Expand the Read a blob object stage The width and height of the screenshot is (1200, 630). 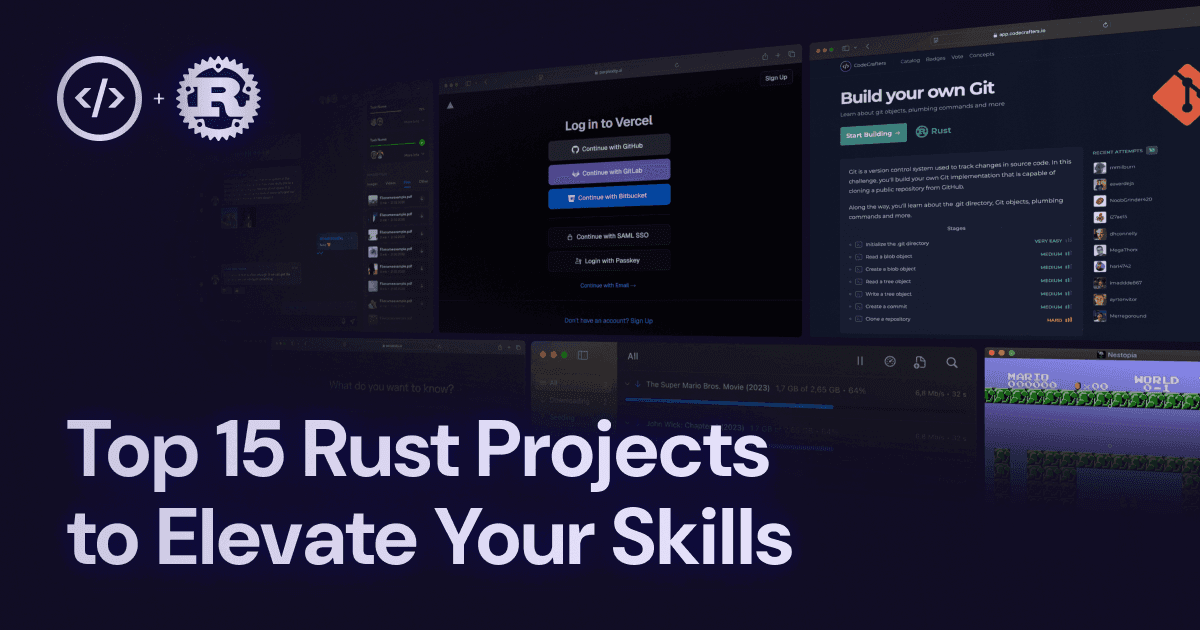point(850,256)
